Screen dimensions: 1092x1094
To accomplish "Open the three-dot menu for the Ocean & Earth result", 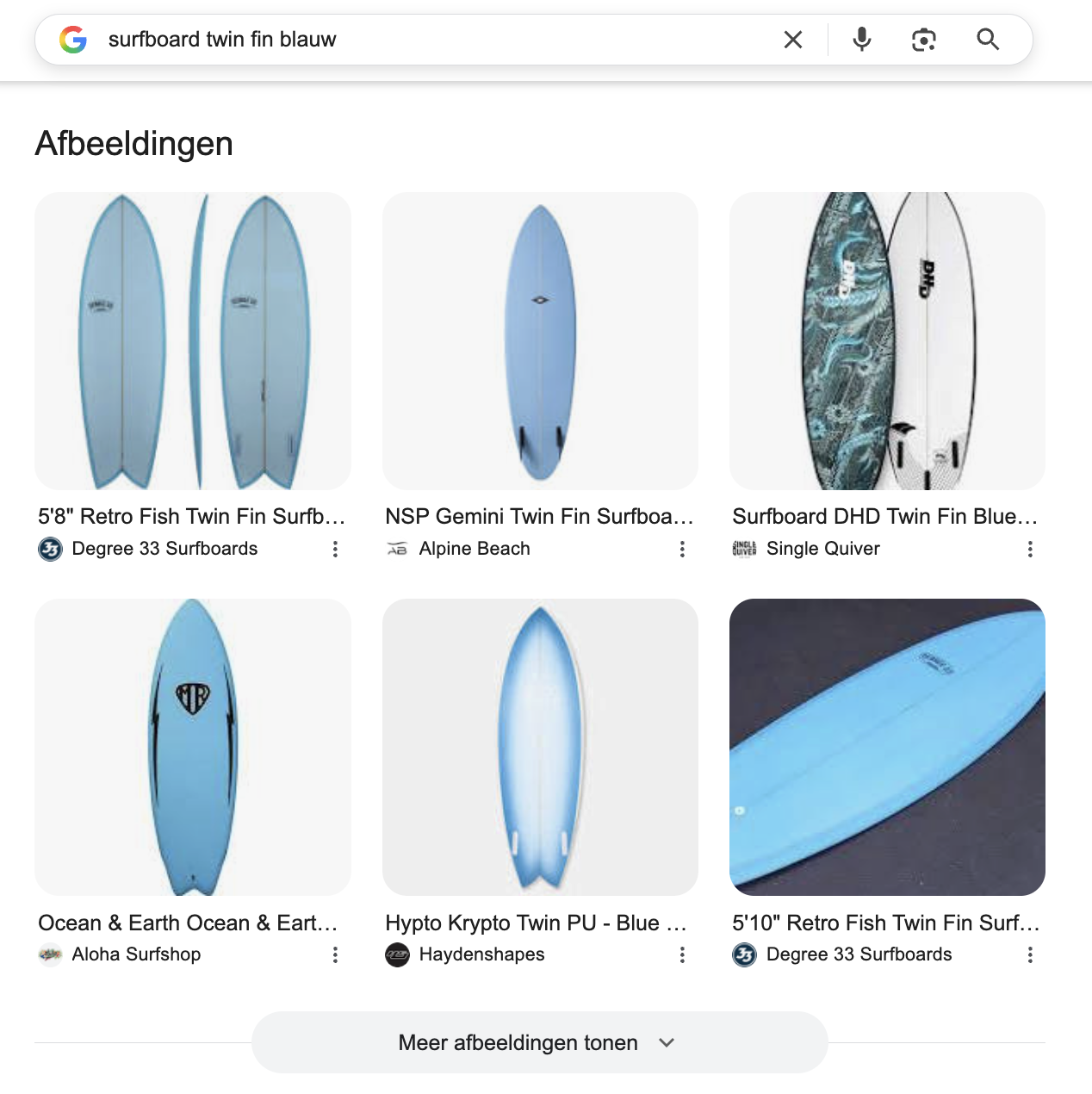I will [334, 955].
